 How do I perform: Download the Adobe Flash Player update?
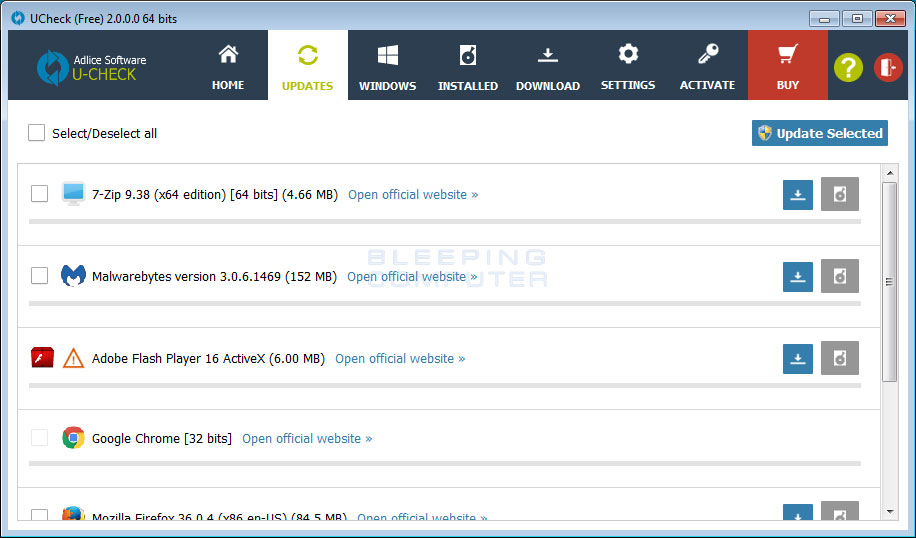pyautogui.click(x=797, y=359)
